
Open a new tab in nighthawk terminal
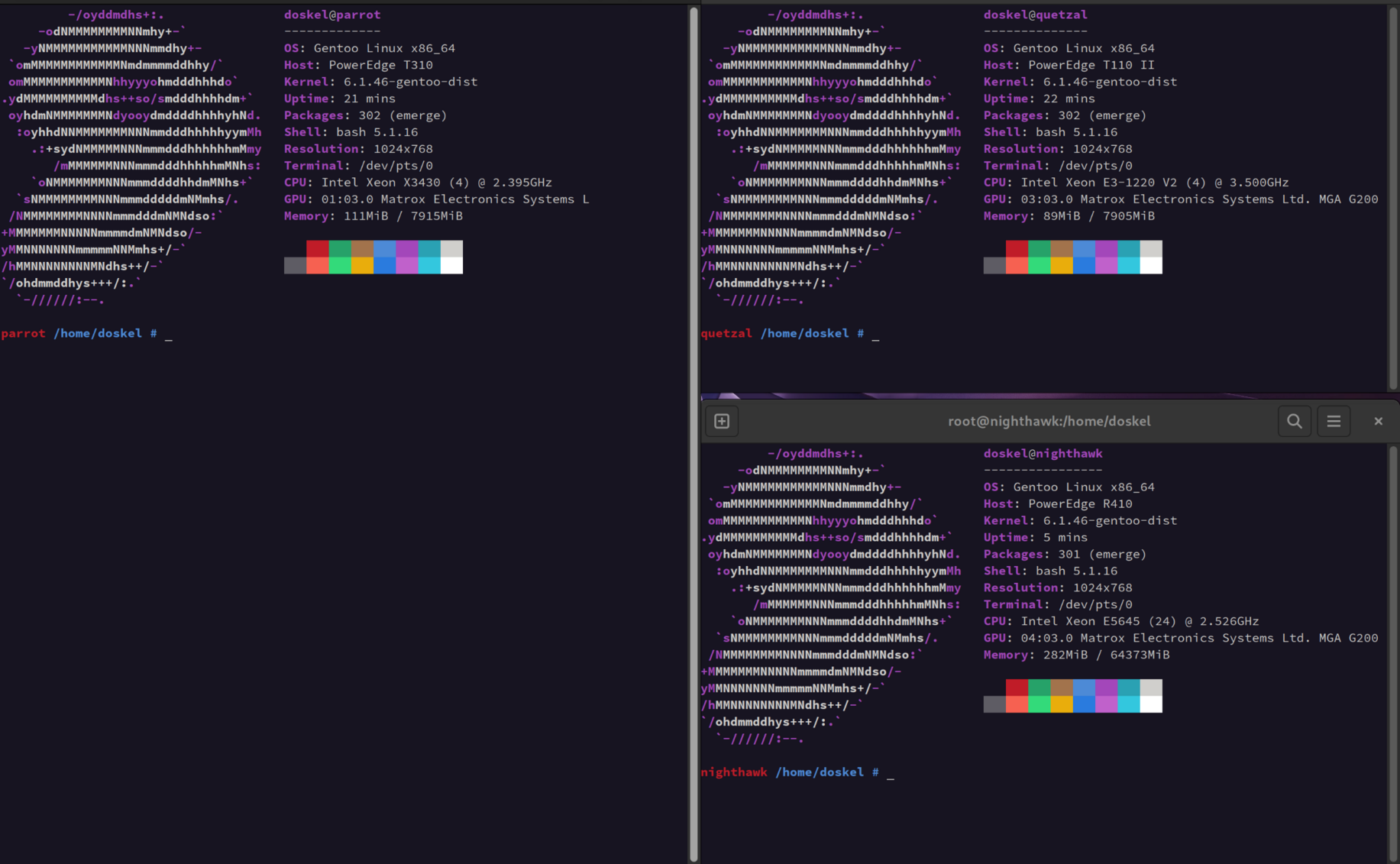(x=722, y=421)
